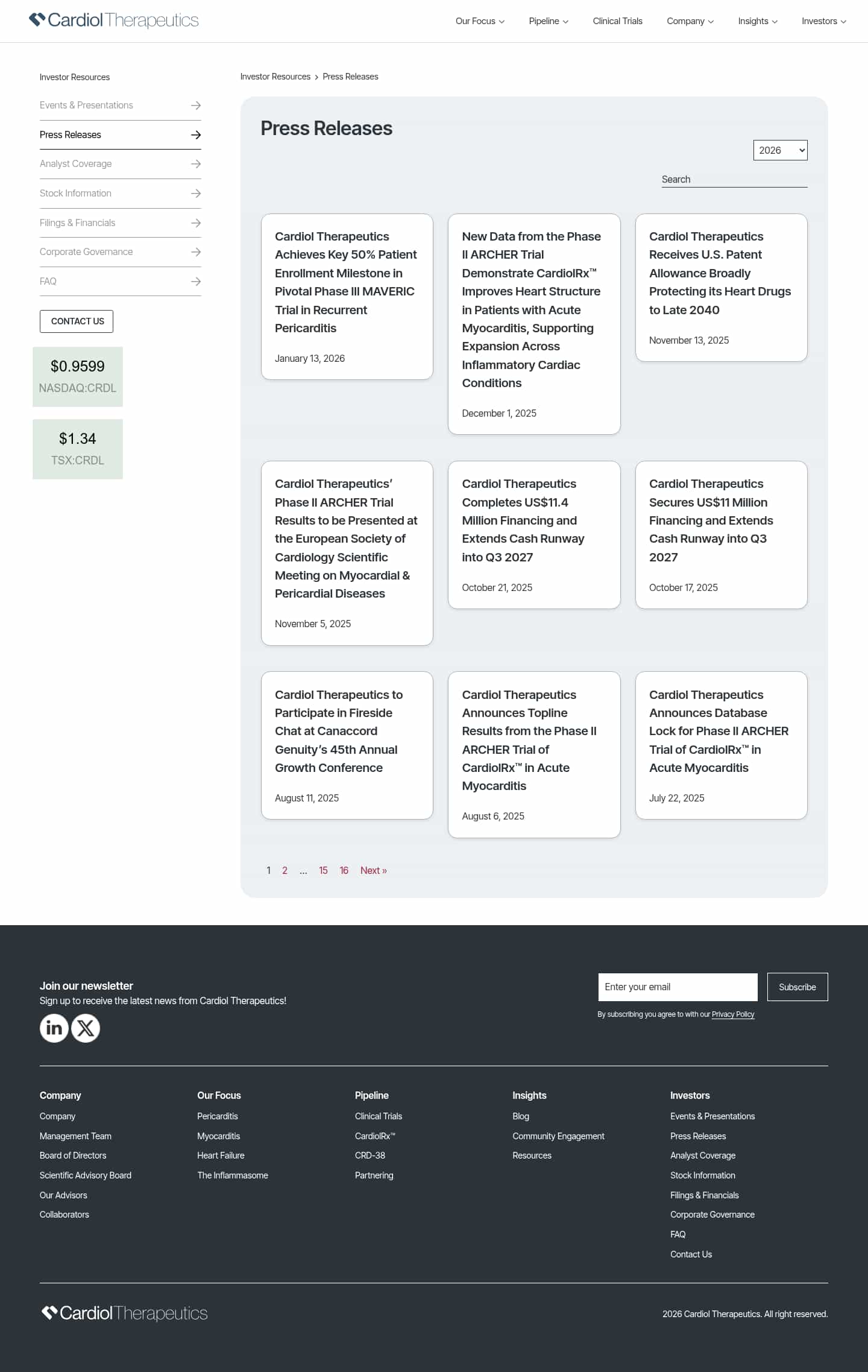This screenshot has width=868, height=1372.
Task: Click the arrow beside Press Releases sidebar item
Action: (196, 135)
